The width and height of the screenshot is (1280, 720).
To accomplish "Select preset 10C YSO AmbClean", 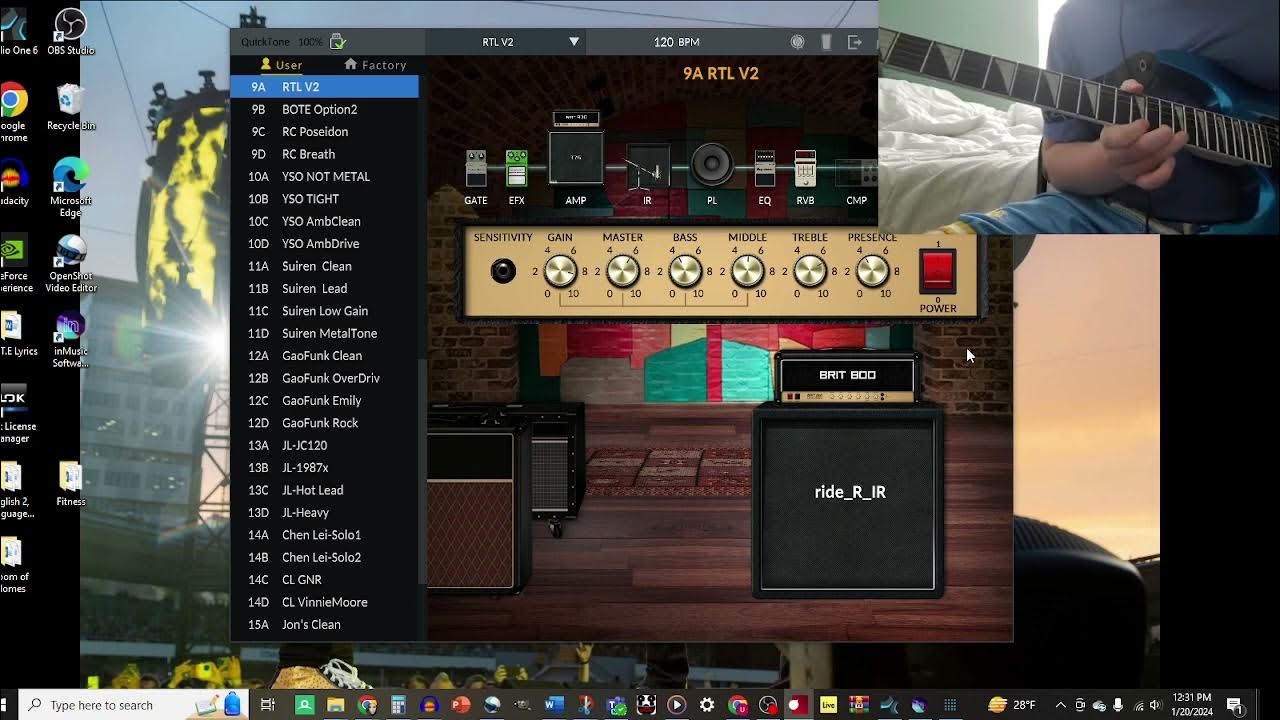I will tap(324, 221).
